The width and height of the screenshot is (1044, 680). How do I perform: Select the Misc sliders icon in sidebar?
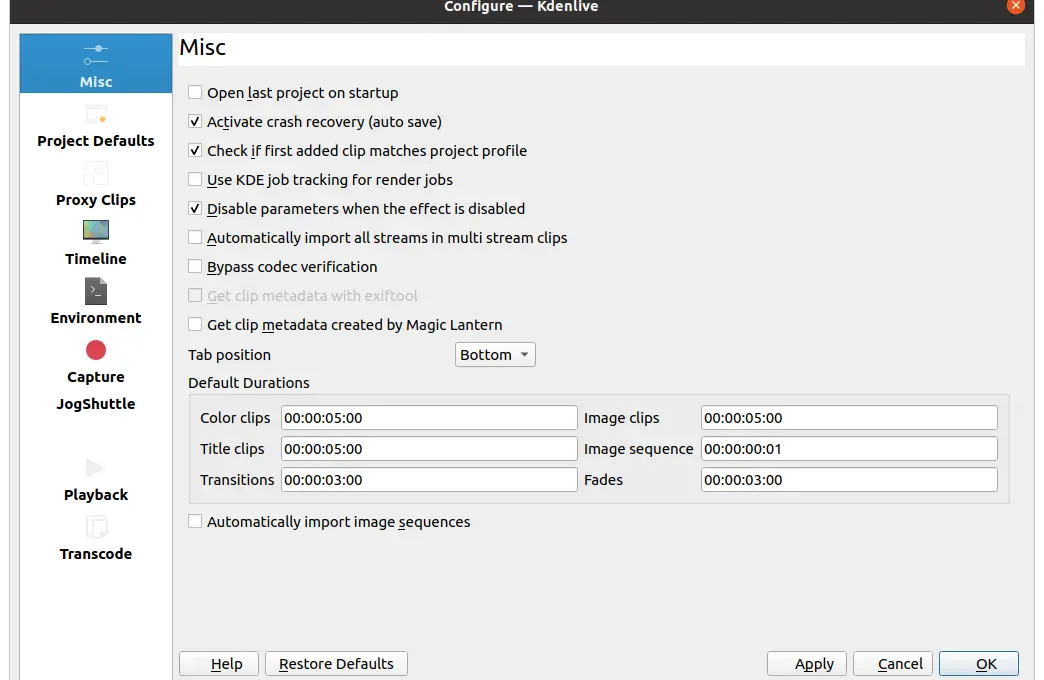(96, 55)
